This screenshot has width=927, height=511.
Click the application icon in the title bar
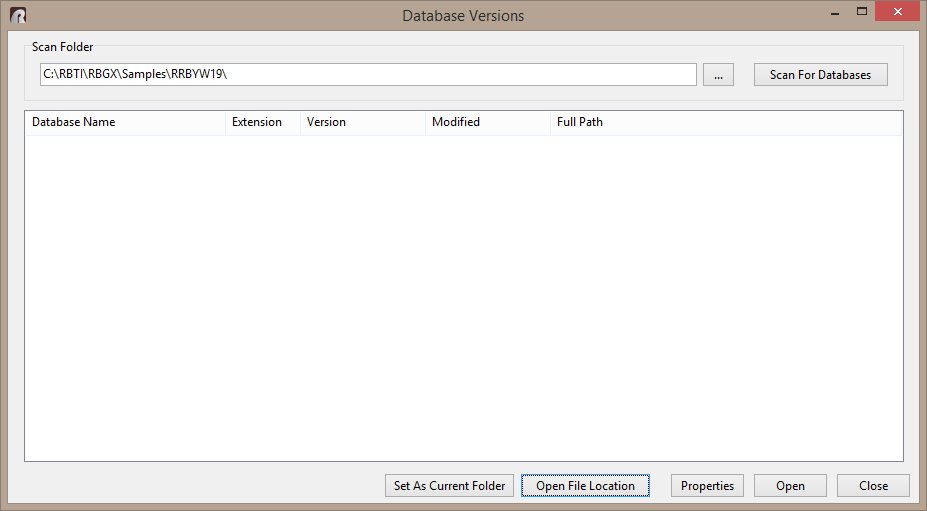click(18, 15)
